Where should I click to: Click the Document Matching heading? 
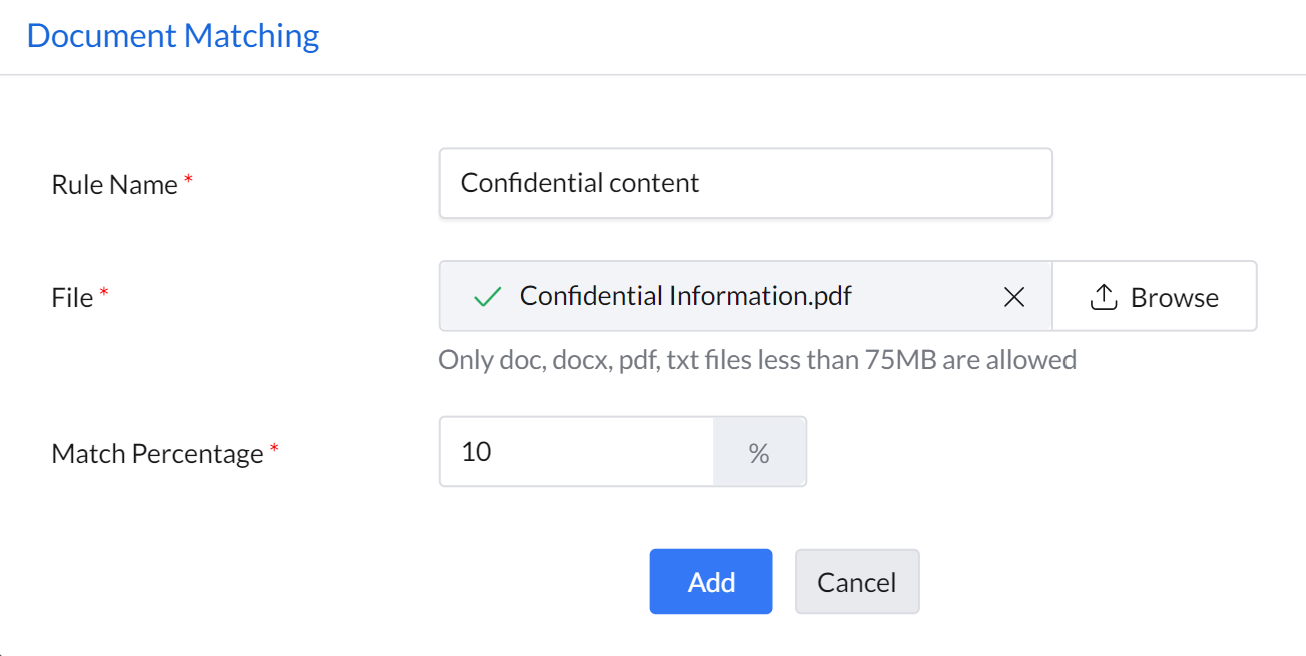[173, 36]
